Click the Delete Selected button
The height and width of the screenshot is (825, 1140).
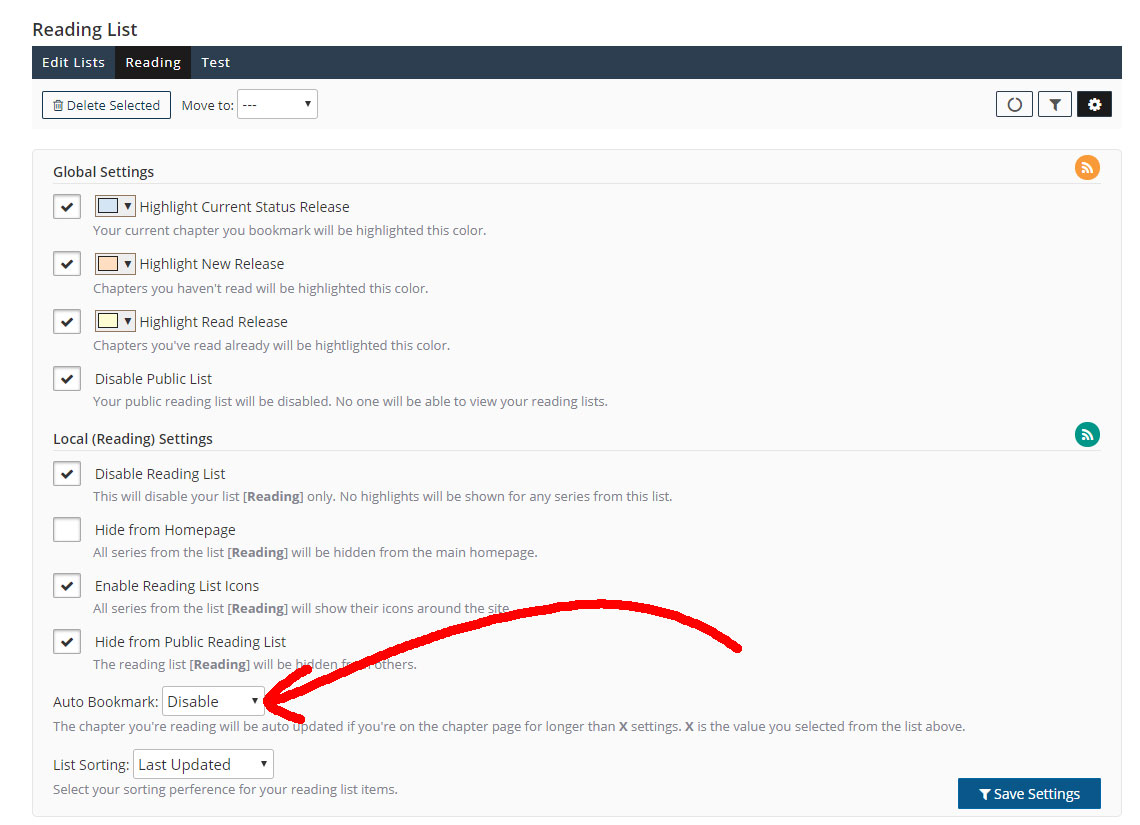[106, 105]
